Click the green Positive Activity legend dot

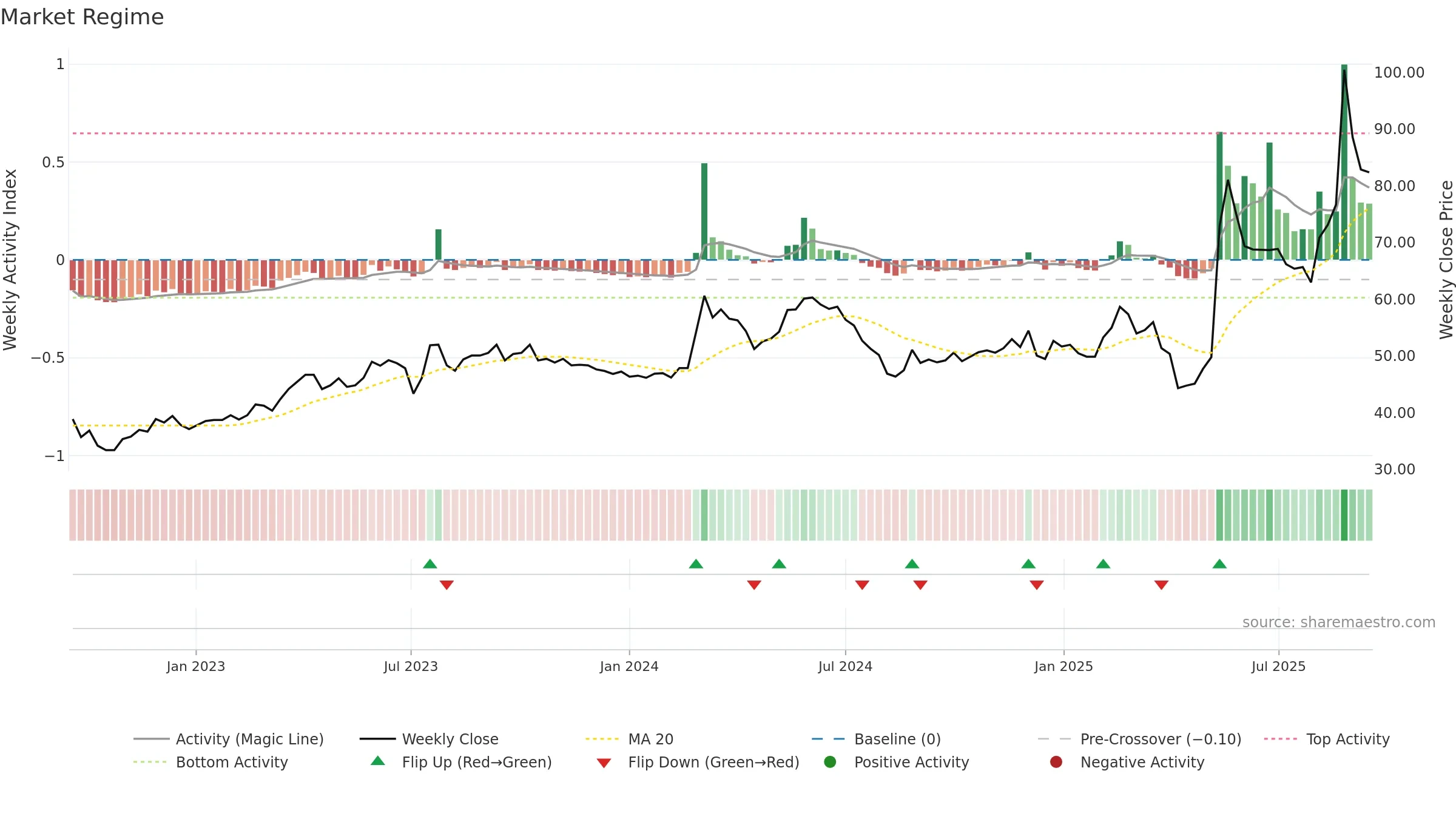tap(831, 761)
